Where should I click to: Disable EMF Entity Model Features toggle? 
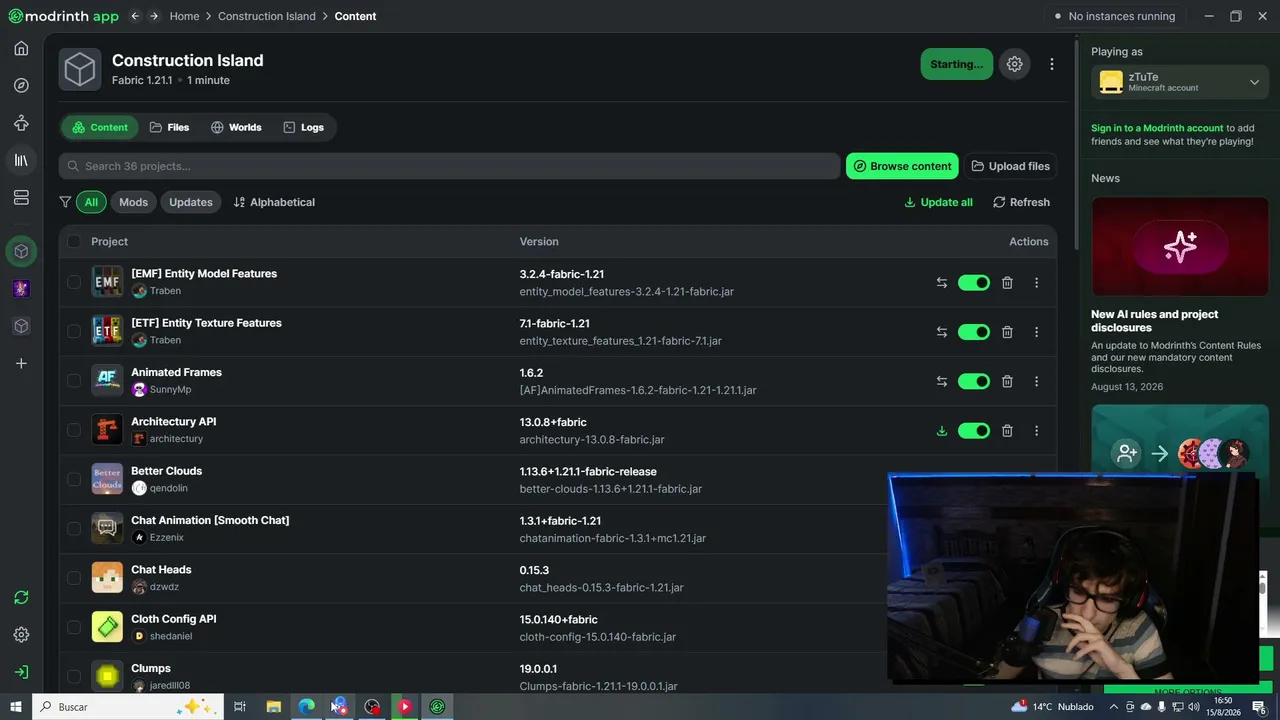tap(974, 283)
